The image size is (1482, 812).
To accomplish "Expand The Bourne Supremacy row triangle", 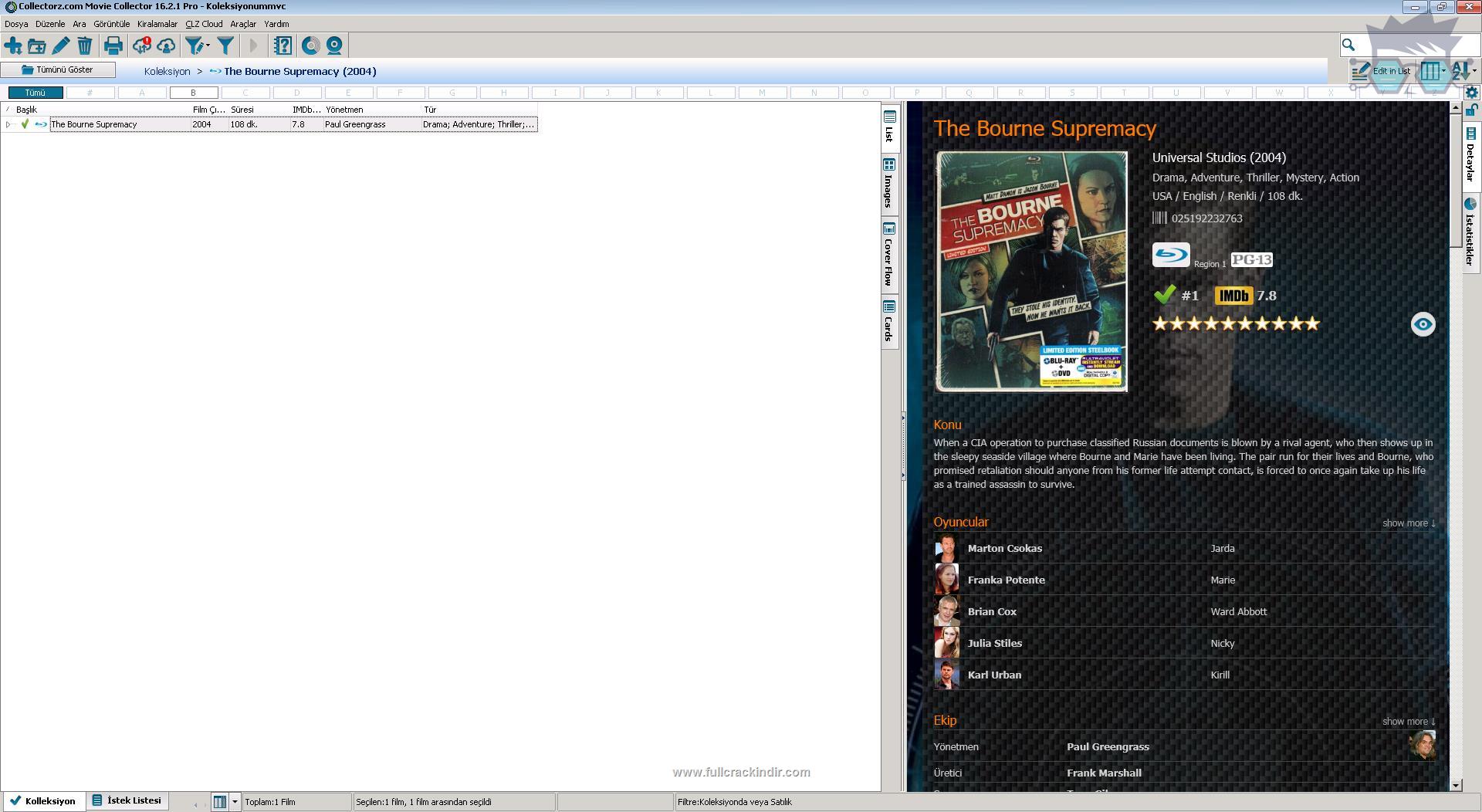I will coord(8,124).
